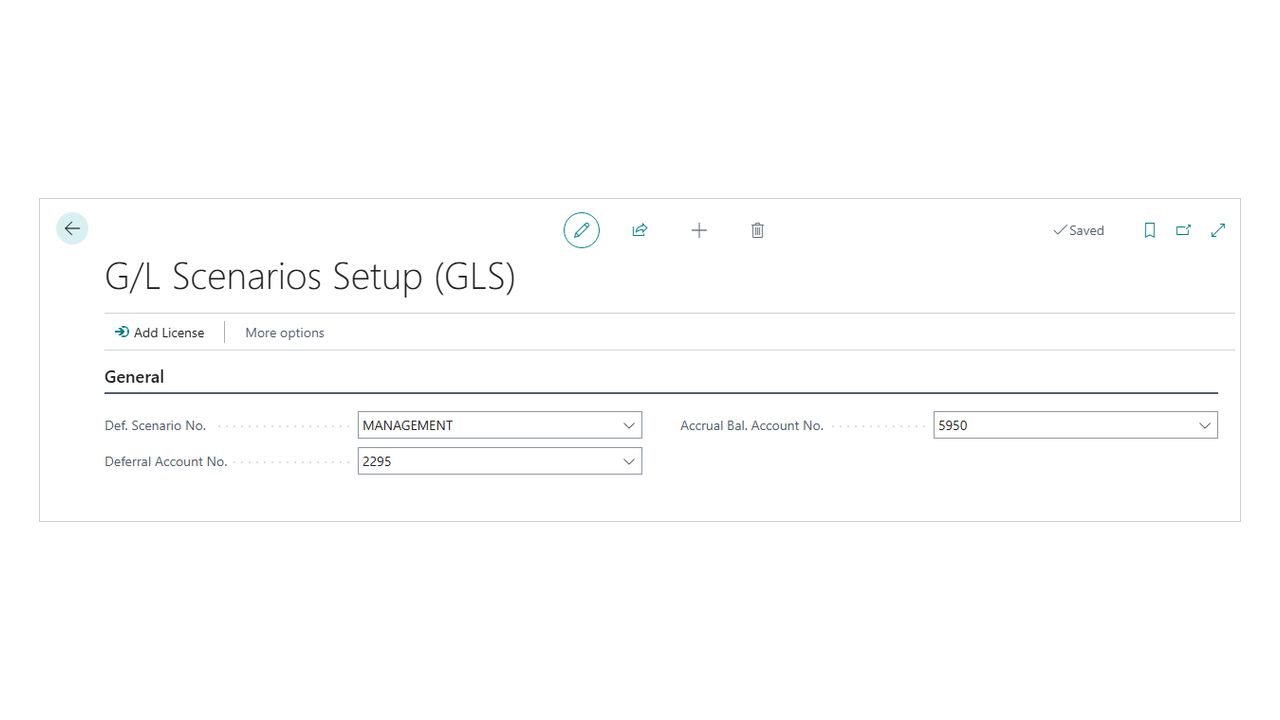Open the share icon

[640, 230]
